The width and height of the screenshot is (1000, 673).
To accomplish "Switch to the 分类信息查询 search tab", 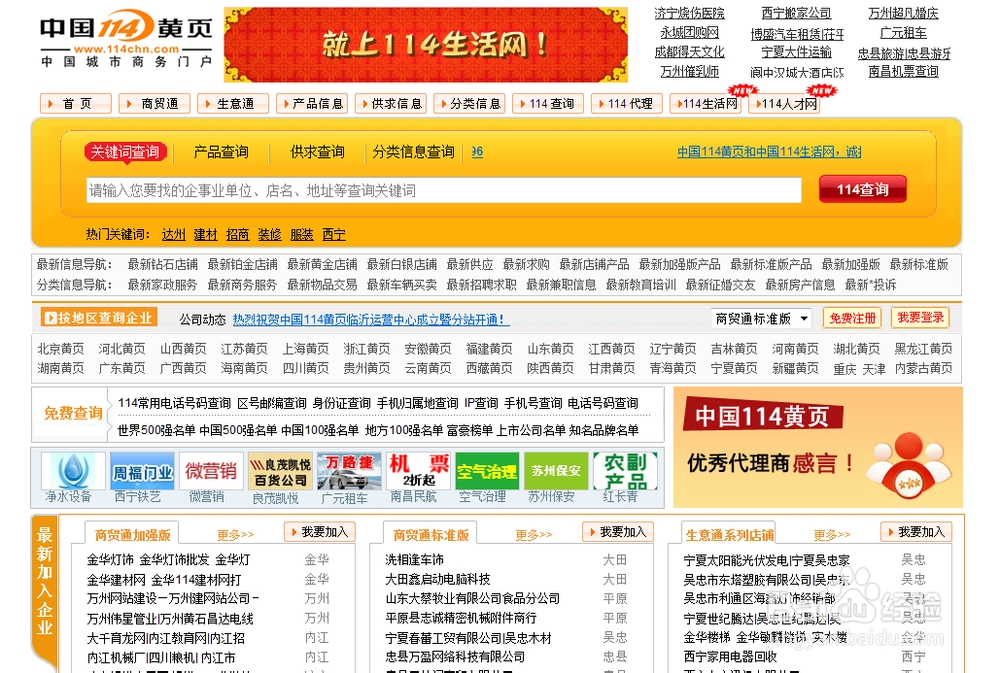I will click(x=413, y=152).
